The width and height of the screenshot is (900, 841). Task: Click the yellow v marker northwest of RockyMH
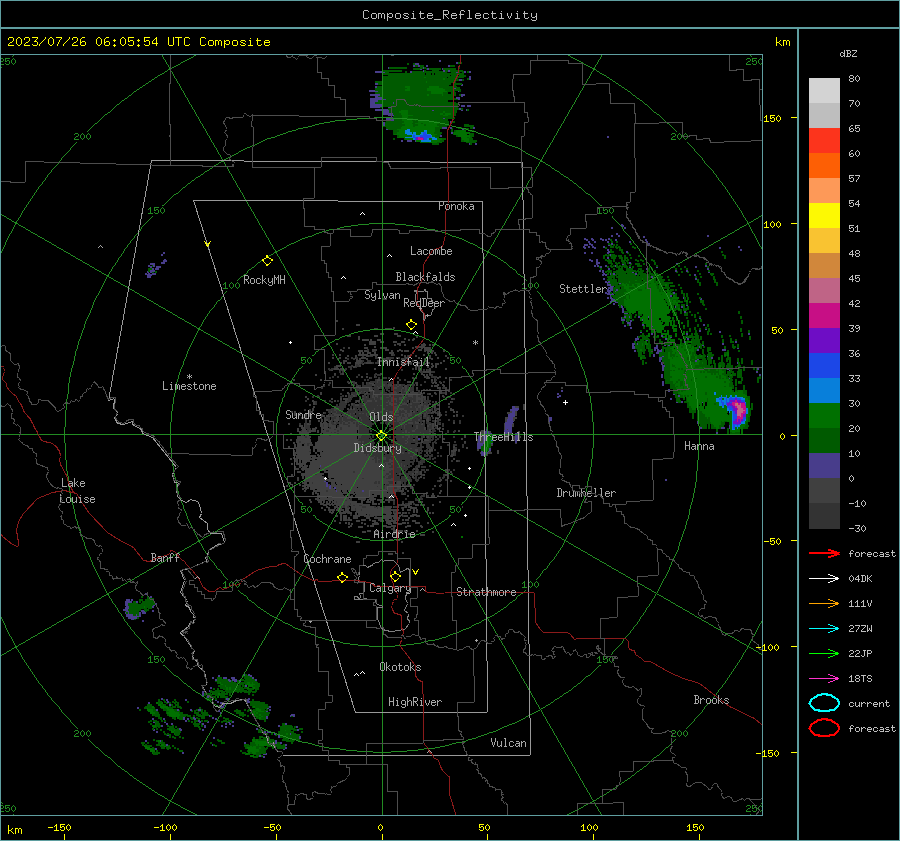pyautogui.click(x=208, y=244)
